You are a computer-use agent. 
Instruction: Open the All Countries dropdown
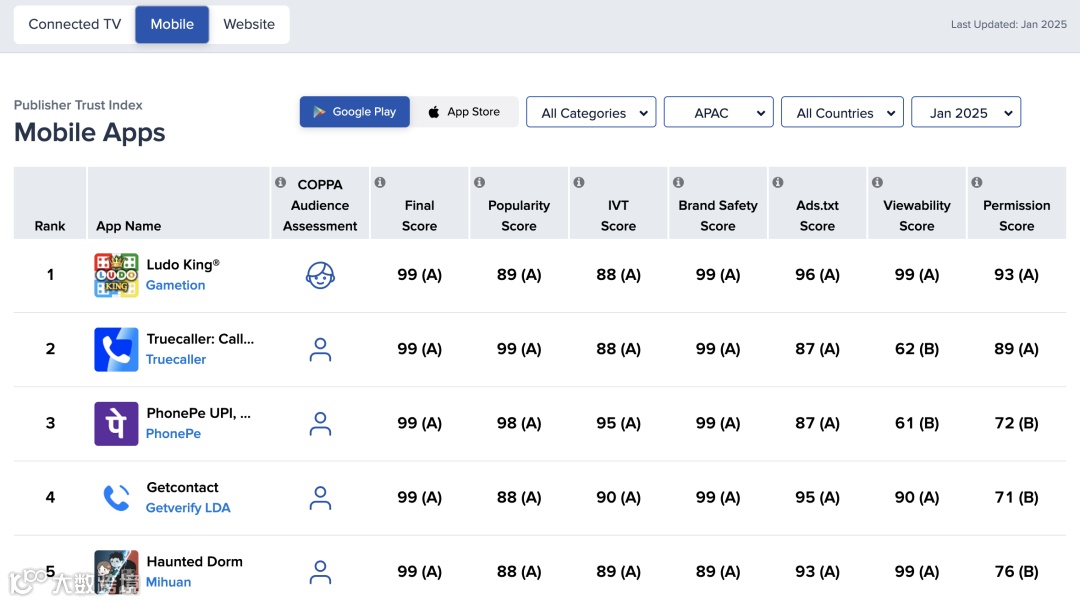[x=842, y=113]
